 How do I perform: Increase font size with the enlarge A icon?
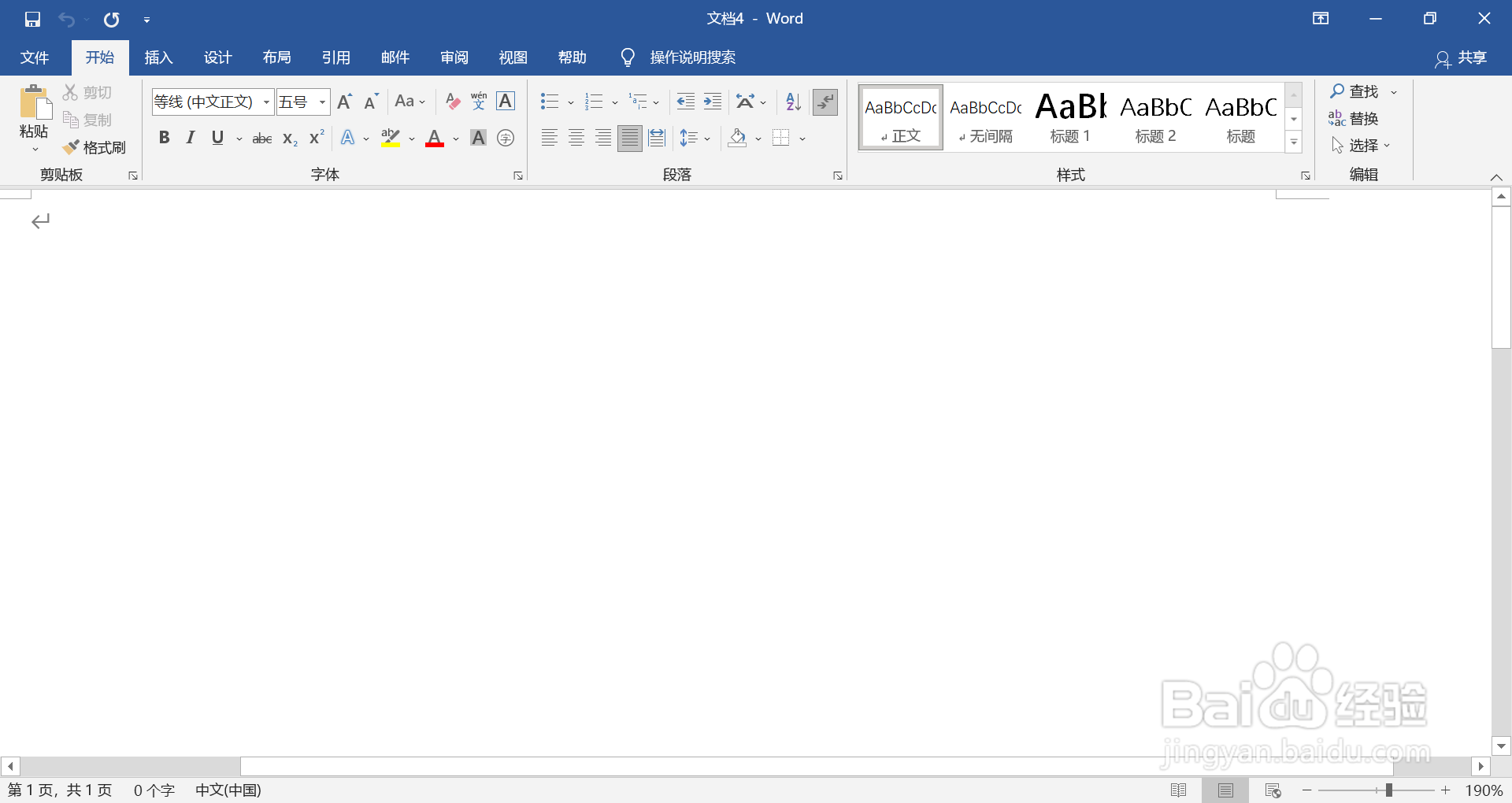pos(344,101)
